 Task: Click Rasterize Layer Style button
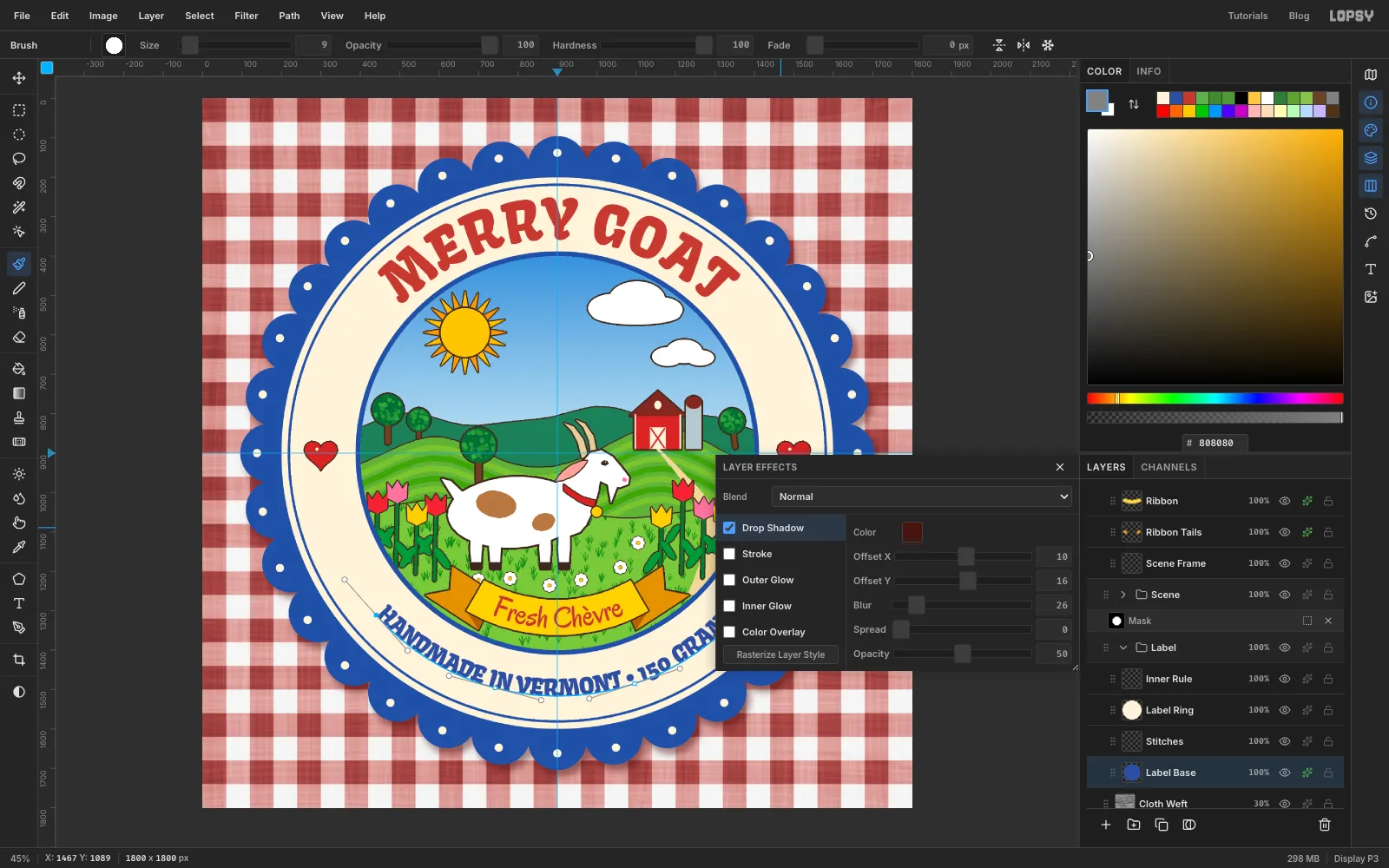click(x=780, y=654)
